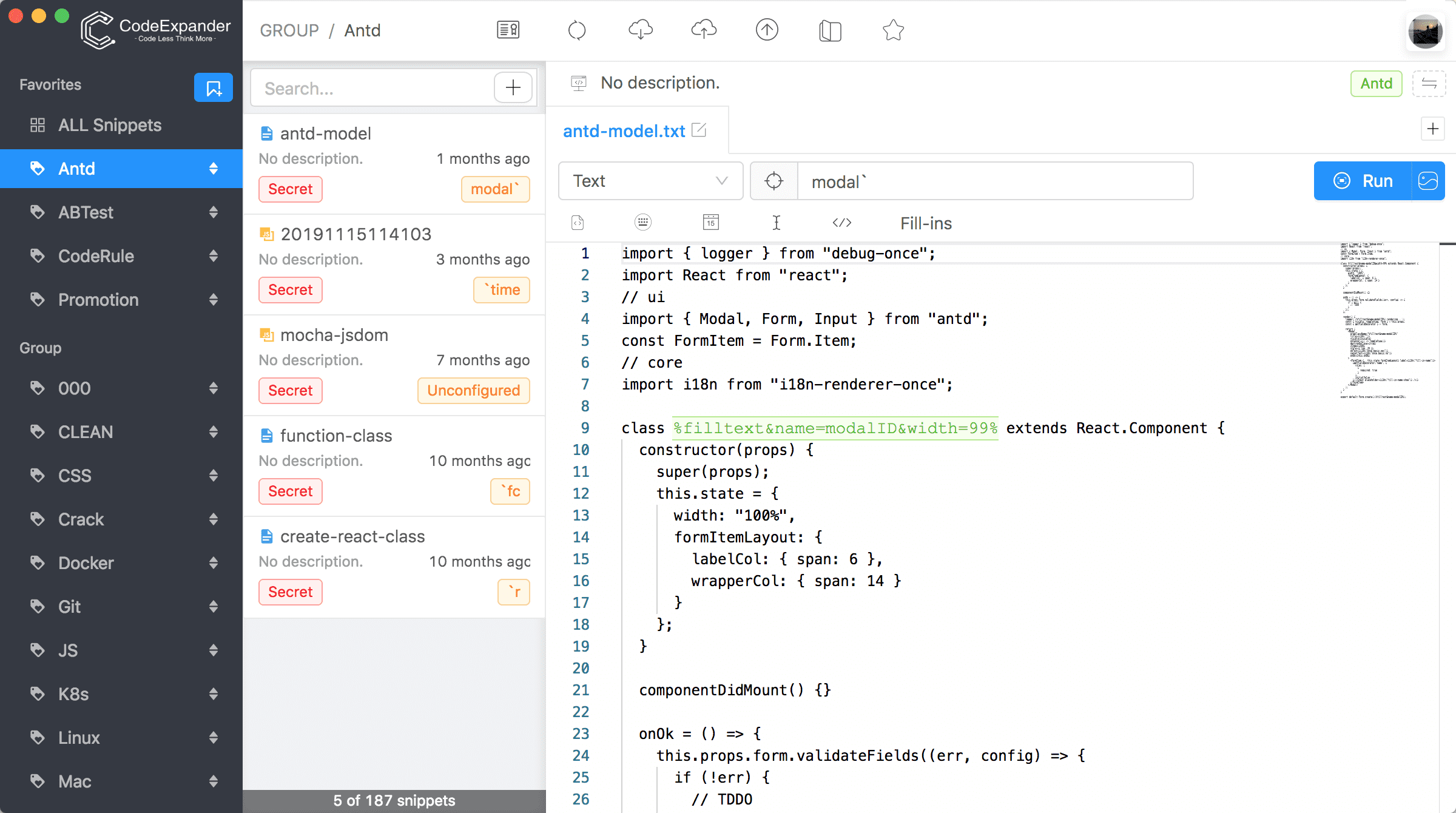
Task: Click the Run button's side options icon
Action: (1428, 181)
